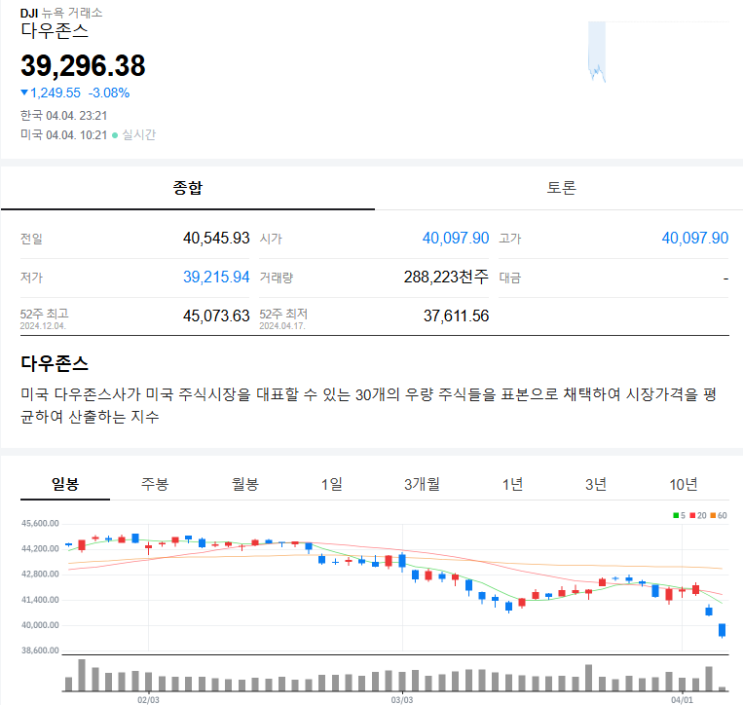Viewport: 743px width, 705px height.
Task: Click the 52주 최저 value 37,611.56
Action: tap(456, 316)
